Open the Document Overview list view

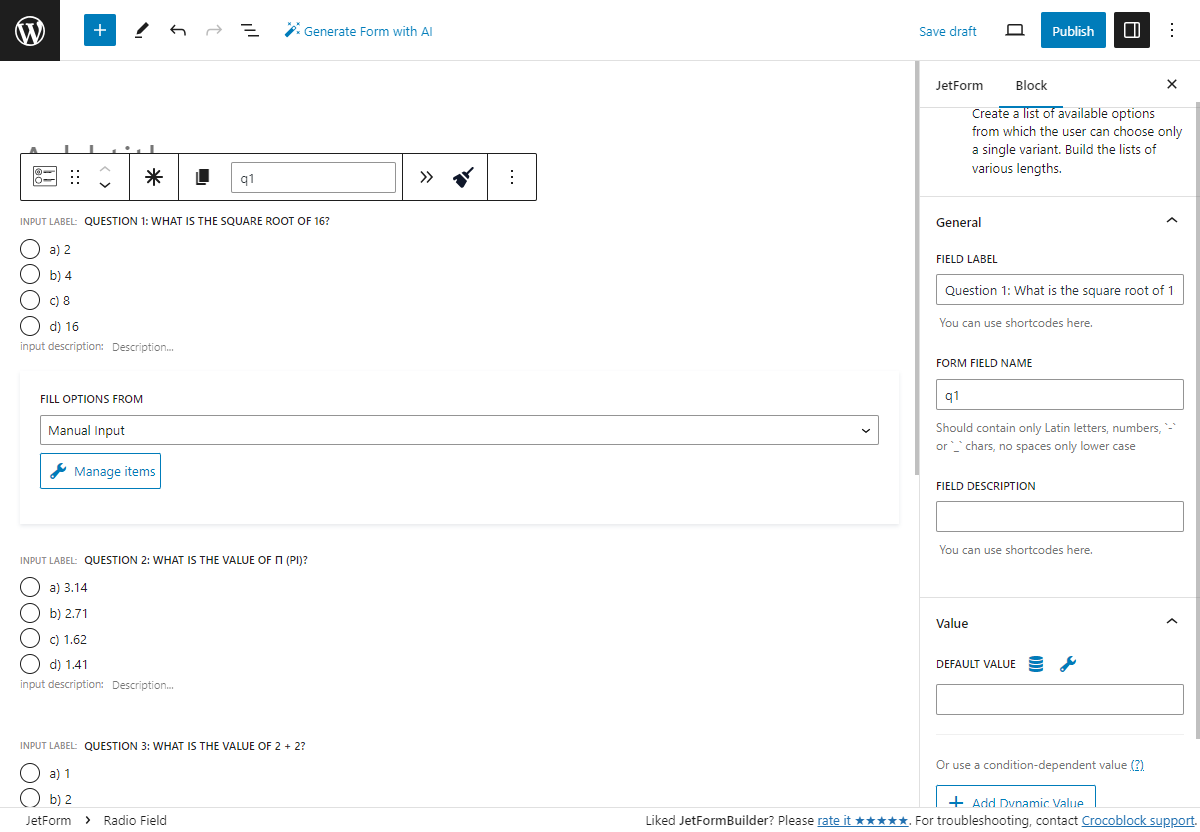coord(249,30)
